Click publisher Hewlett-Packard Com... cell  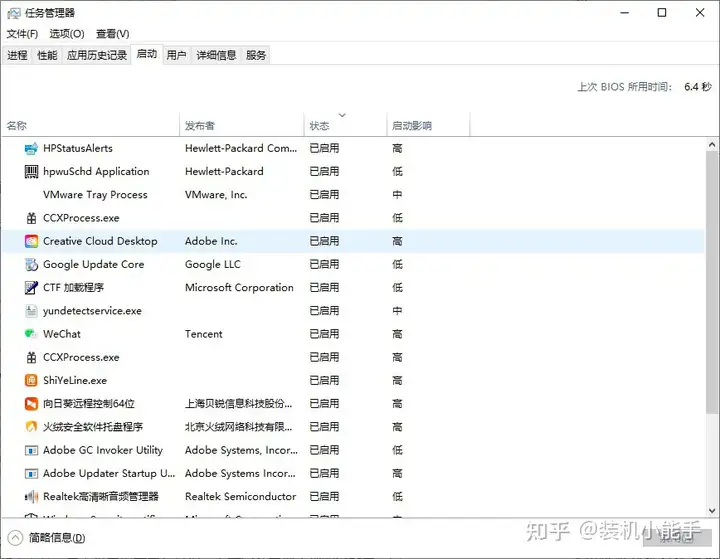pyautogui.click(x=241, y=148)
